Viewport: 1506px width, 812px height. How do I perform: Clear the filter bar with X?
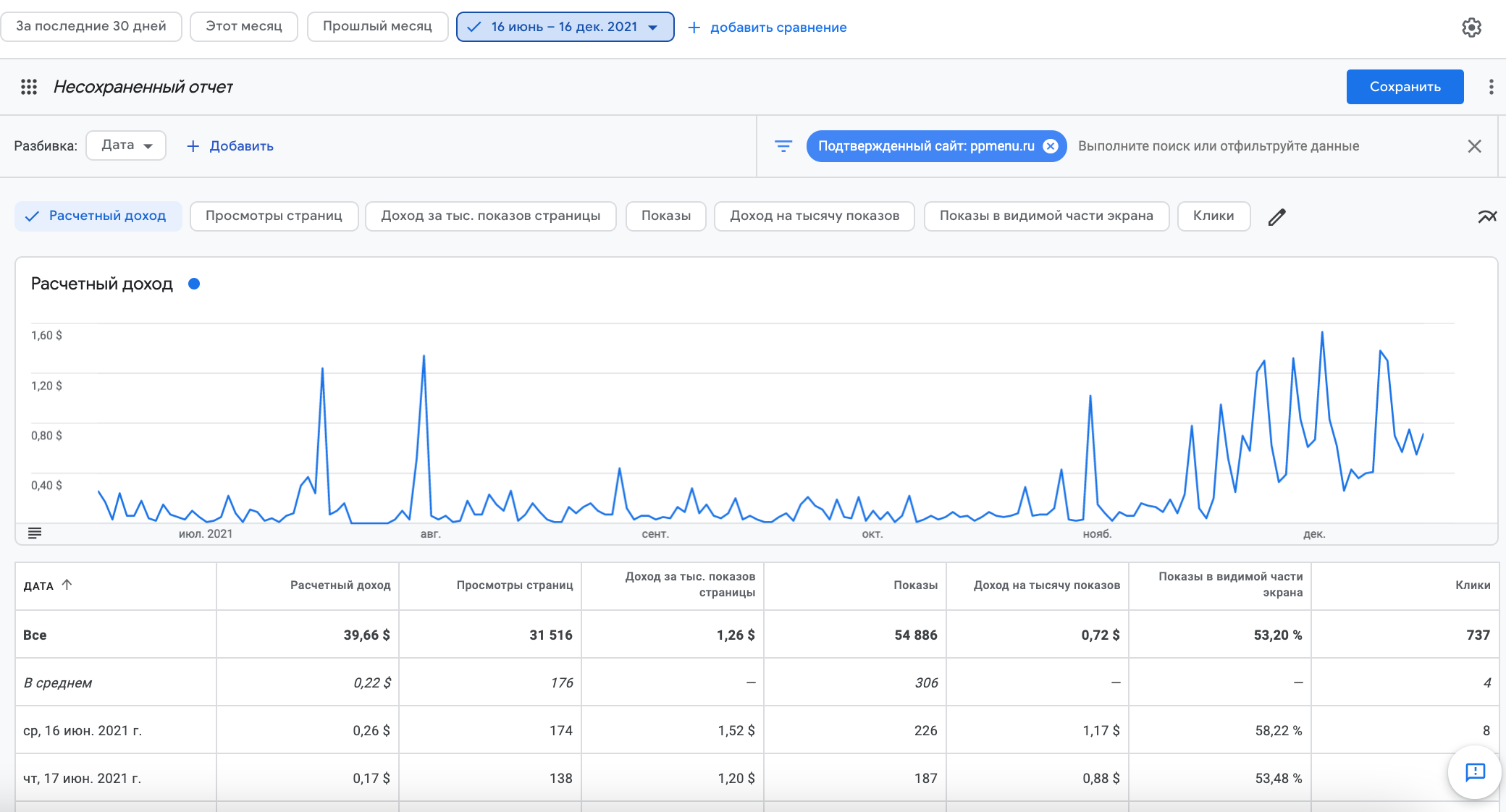tap(1474, 146)
